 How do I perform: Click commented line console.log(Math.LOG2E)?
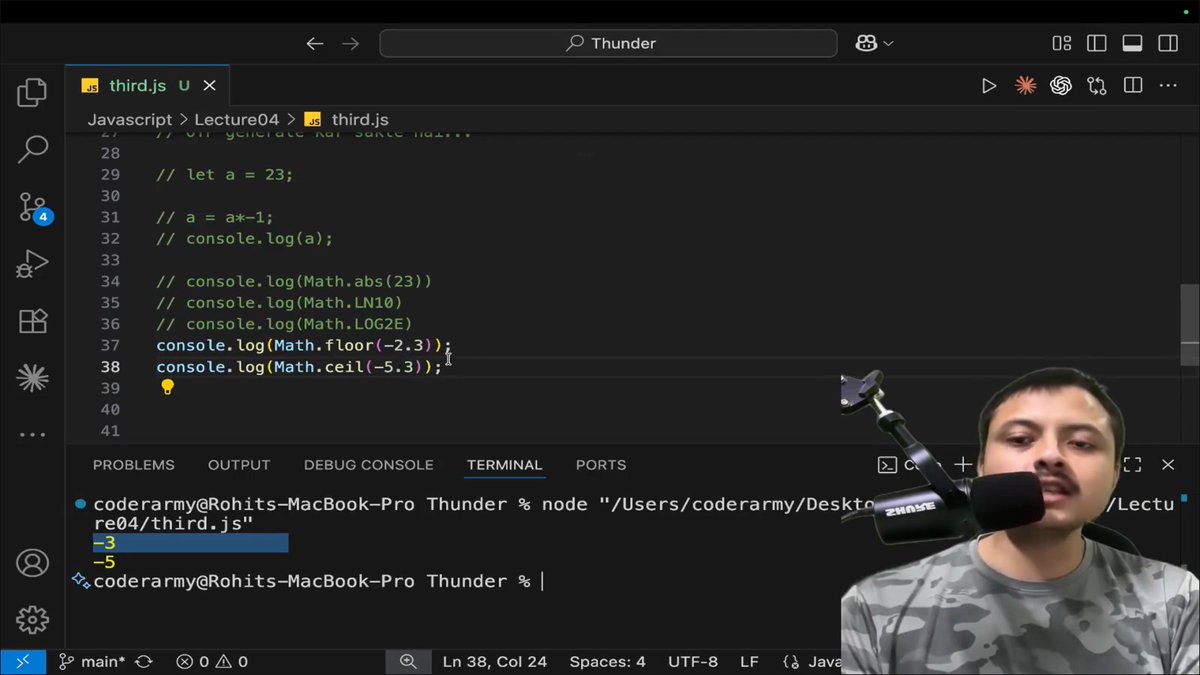284,324
